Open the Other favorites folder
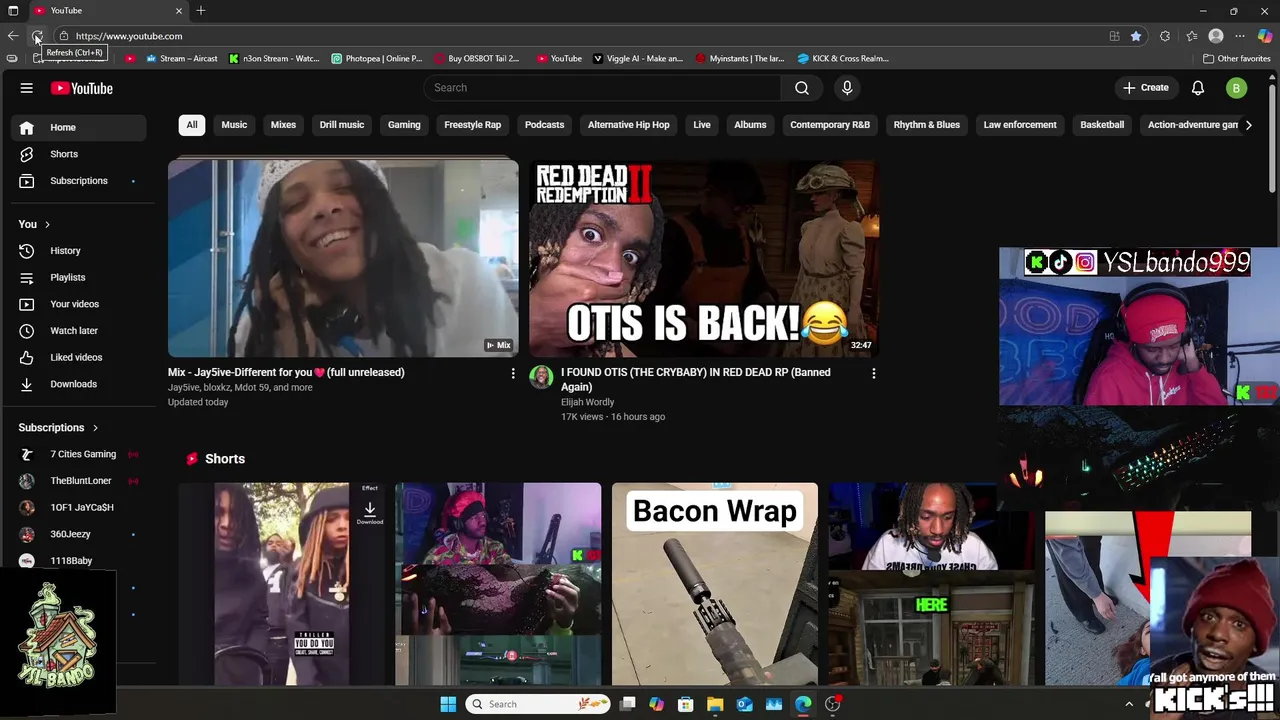The width and height of the screenshot is (1280, 720). 1237,59
